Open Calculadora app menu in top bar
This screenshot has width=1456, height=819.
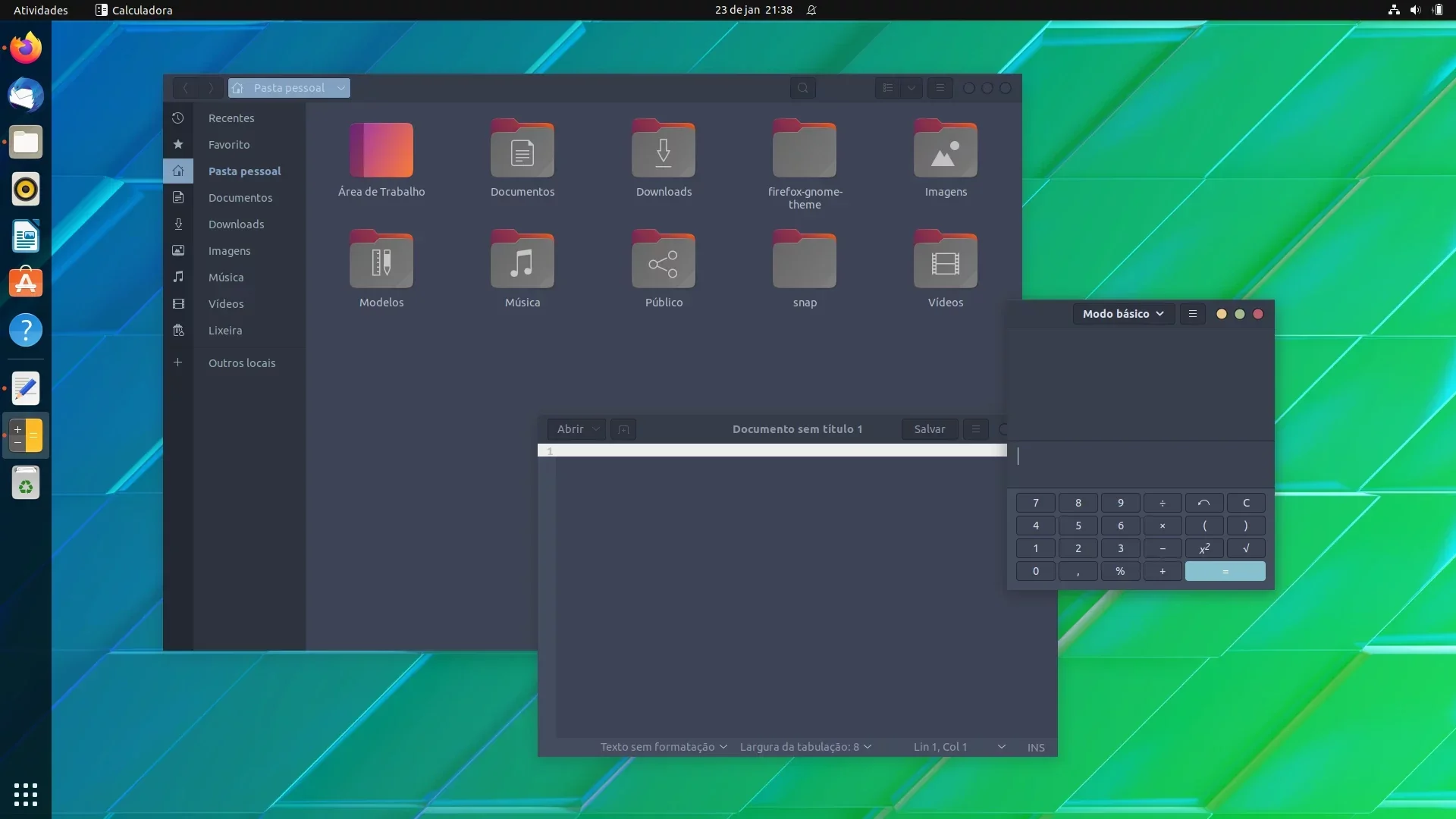point(134,10)
